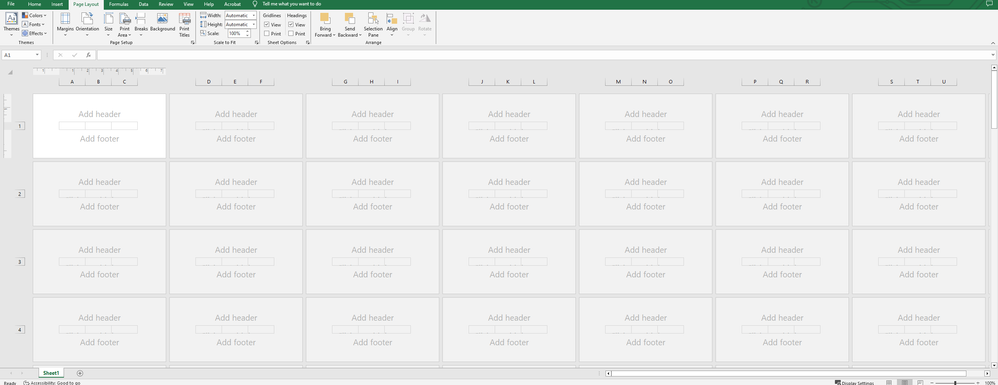Click the horizontal scrollbar right arrow
The height and width of the screenshot is (385, 998).
click(988, 373)
